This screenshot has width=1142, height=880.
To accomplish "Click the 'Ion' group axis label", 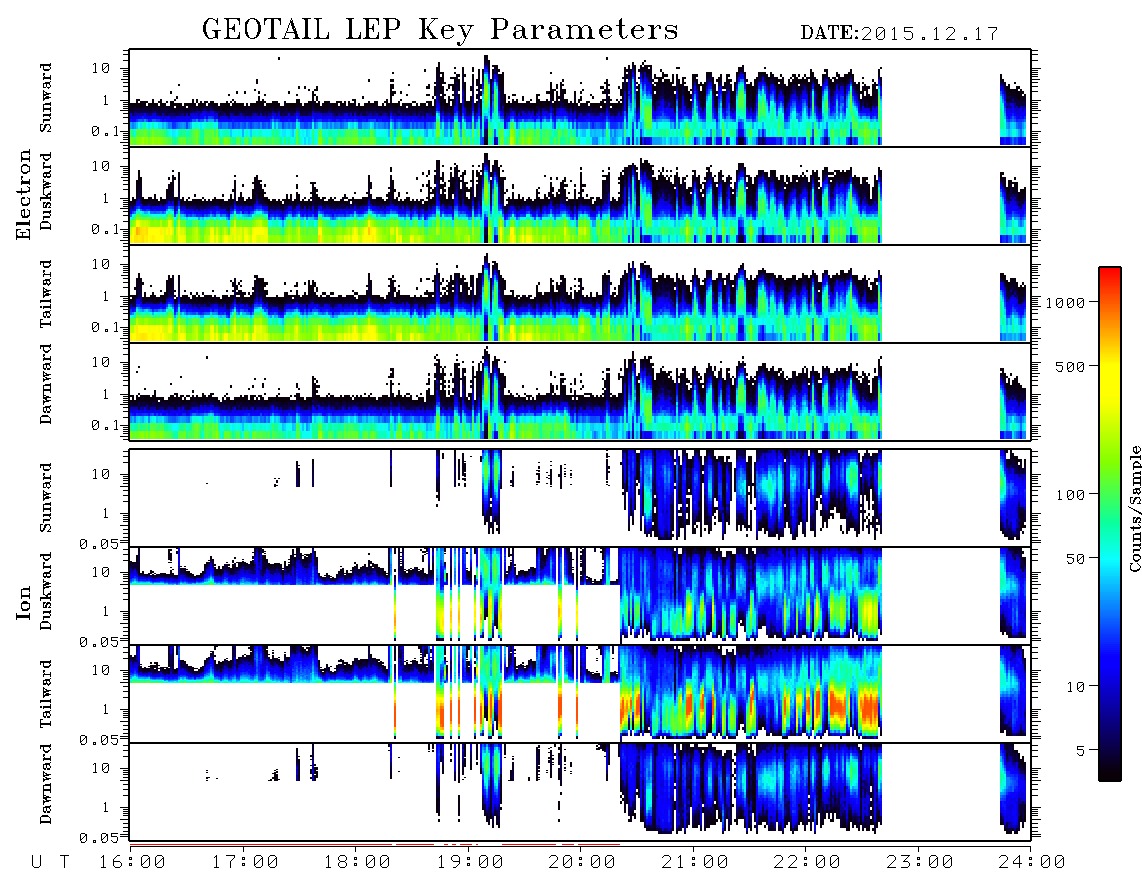I will [x=23, y=602].
